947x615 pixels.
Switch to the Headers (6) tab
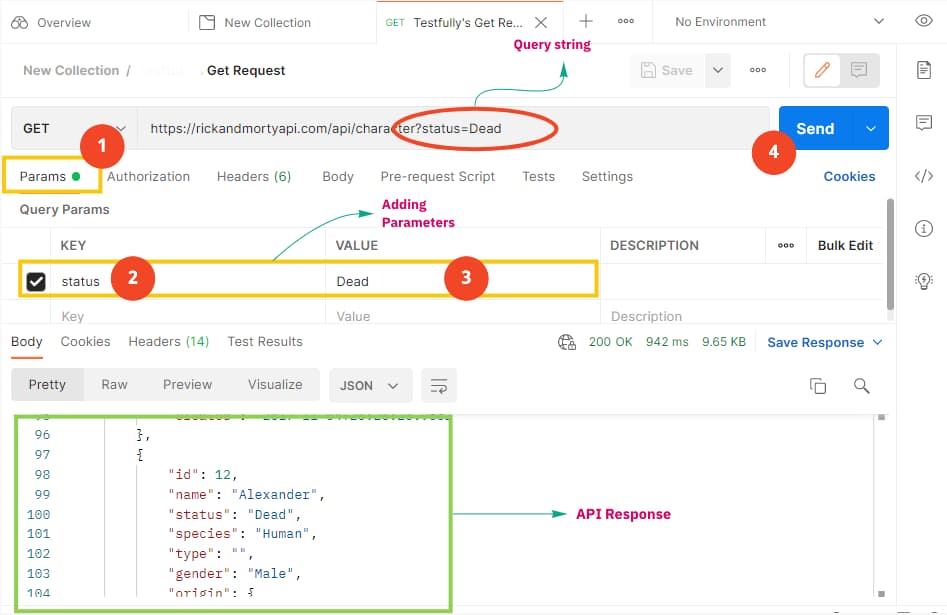click(254, 176)
